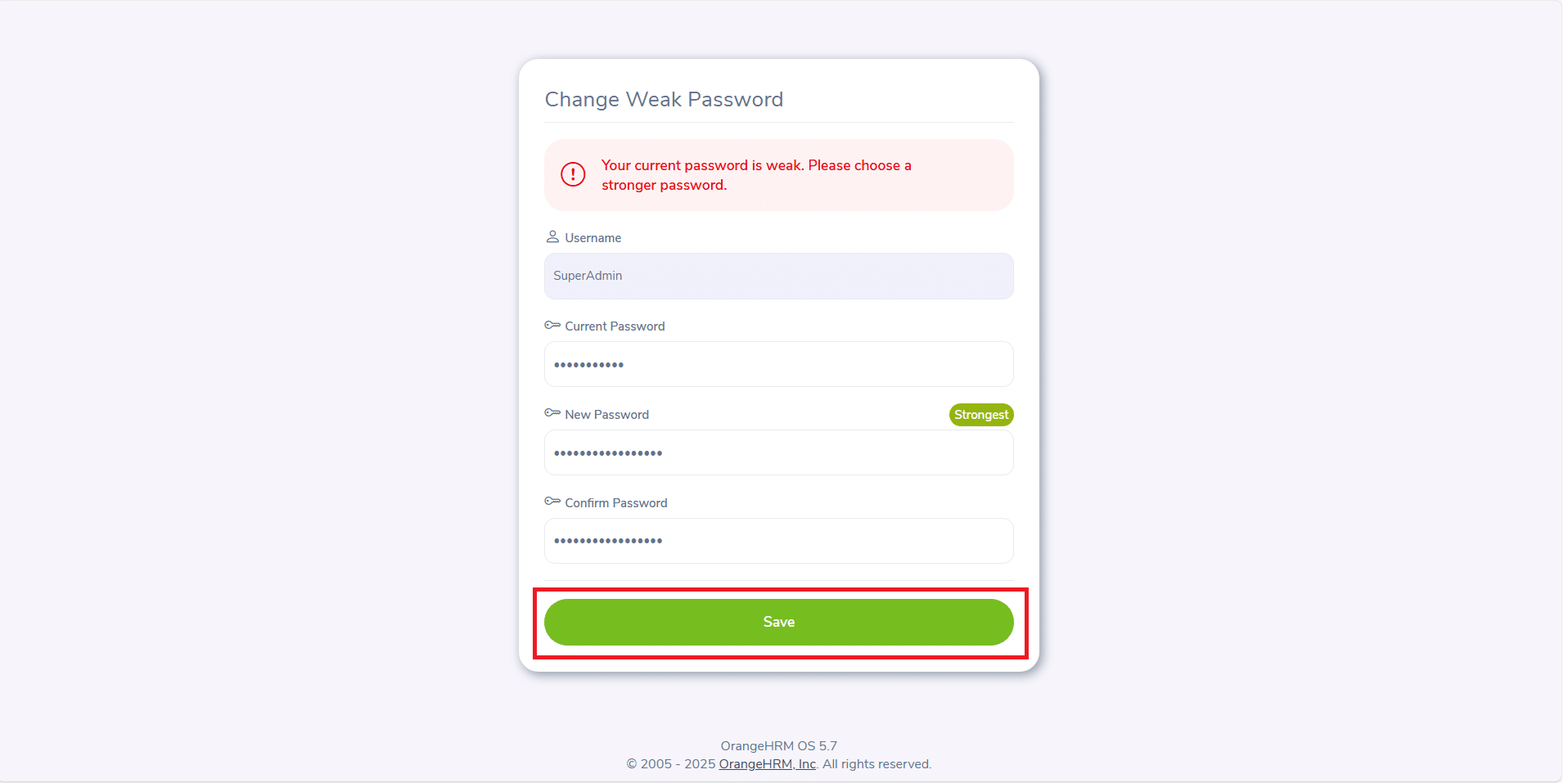The width and height of the screenshot is (1568, 783).
Task: Click the red exclamation alert icon
Action: coord(573,174)
